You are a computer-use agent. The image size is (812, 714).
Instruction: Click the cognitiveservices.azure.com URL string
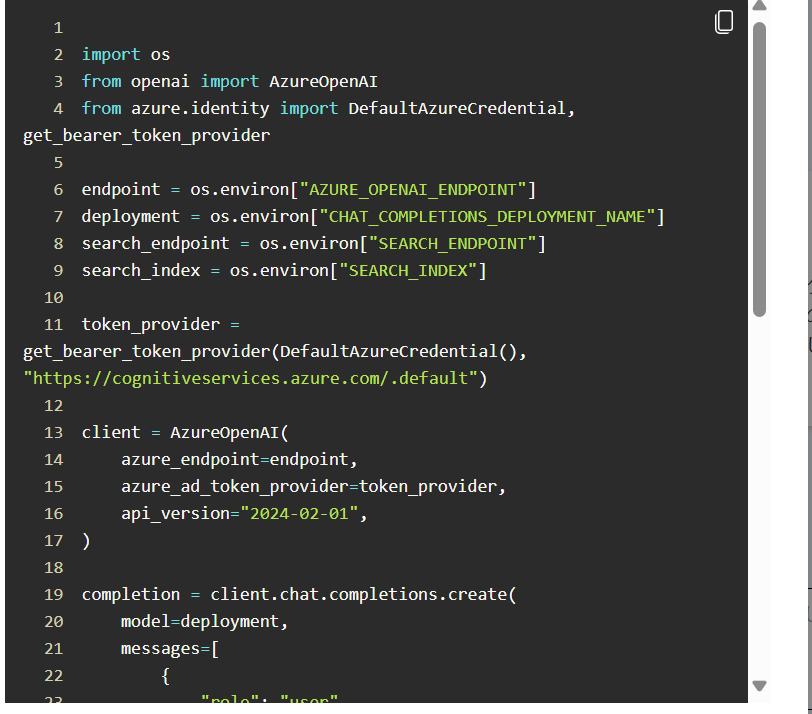click(250, 378)
